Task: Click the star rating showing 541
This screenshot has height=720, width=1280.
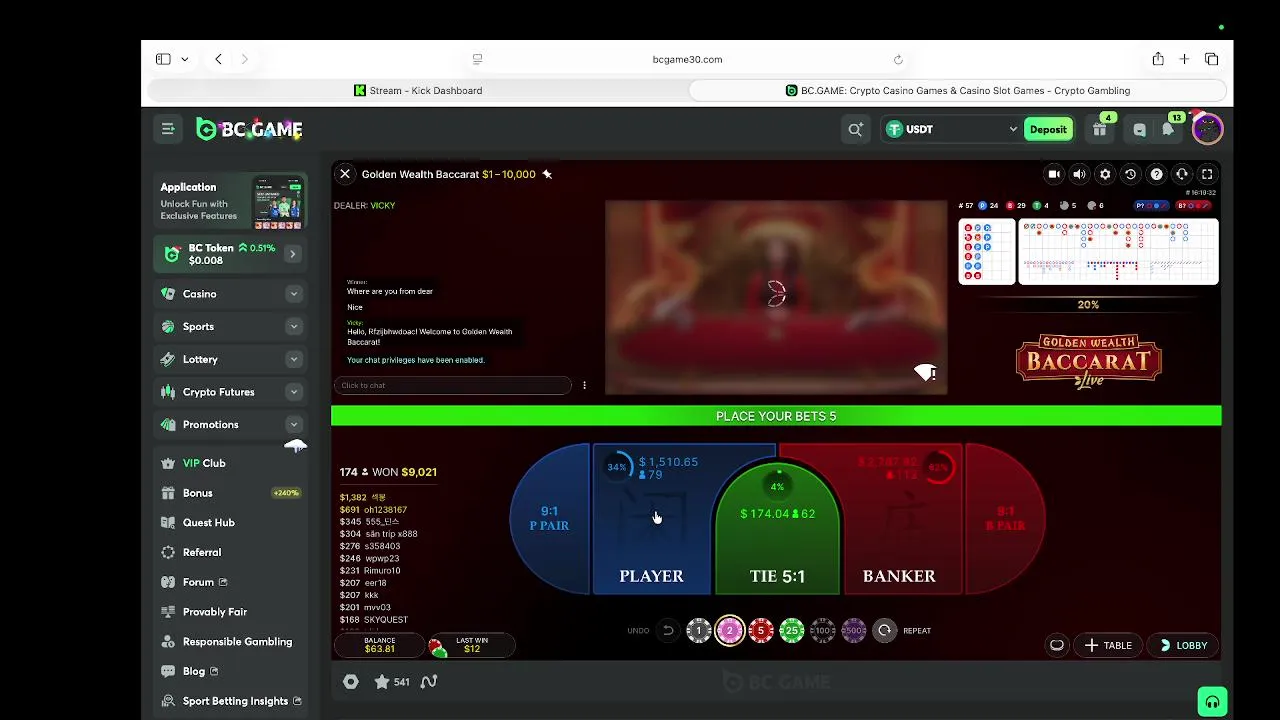Action: pyautogui.click(x=392, y=682)
